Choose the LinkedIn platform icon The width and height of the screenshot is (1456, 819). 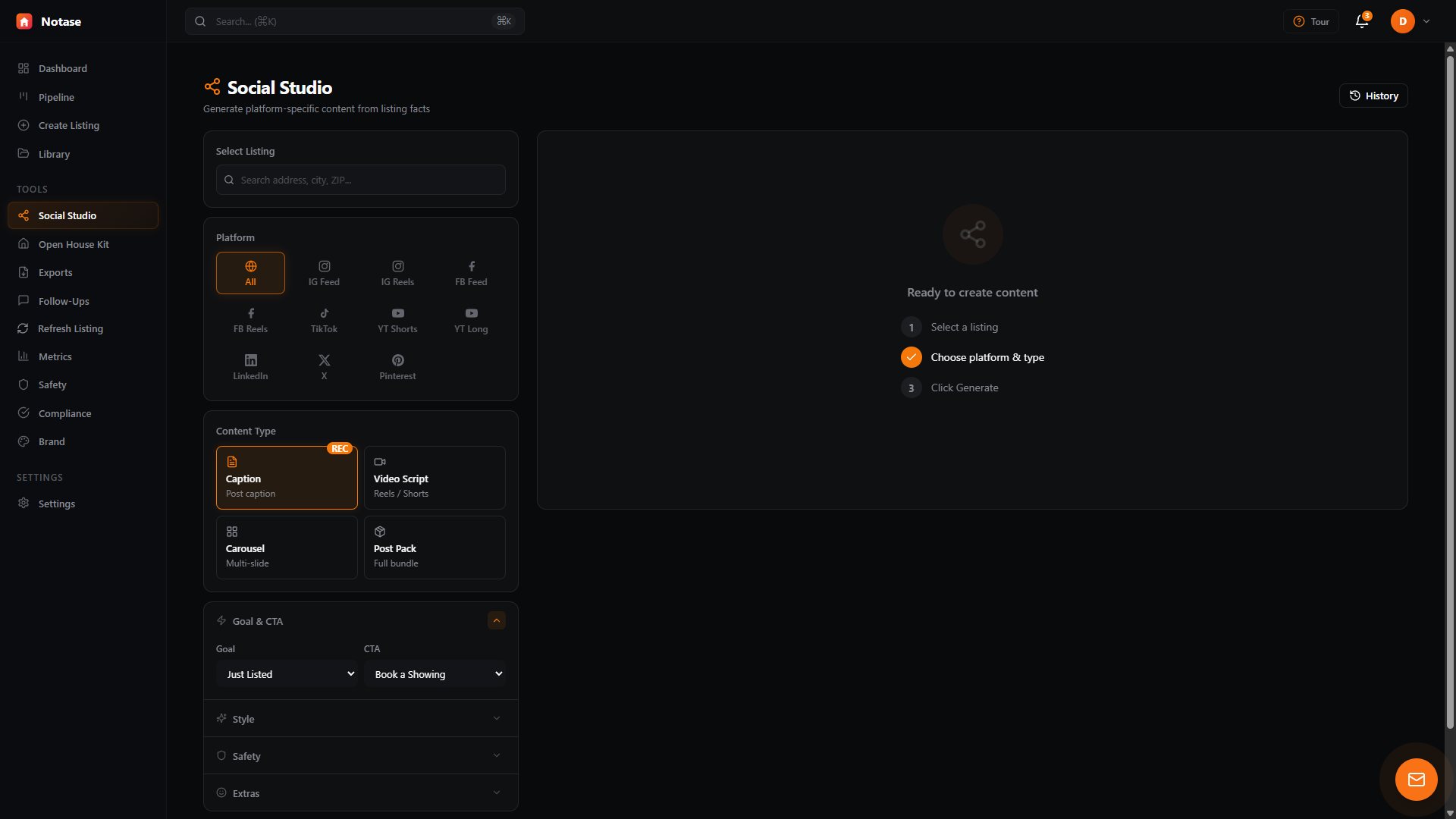point(250,366)
